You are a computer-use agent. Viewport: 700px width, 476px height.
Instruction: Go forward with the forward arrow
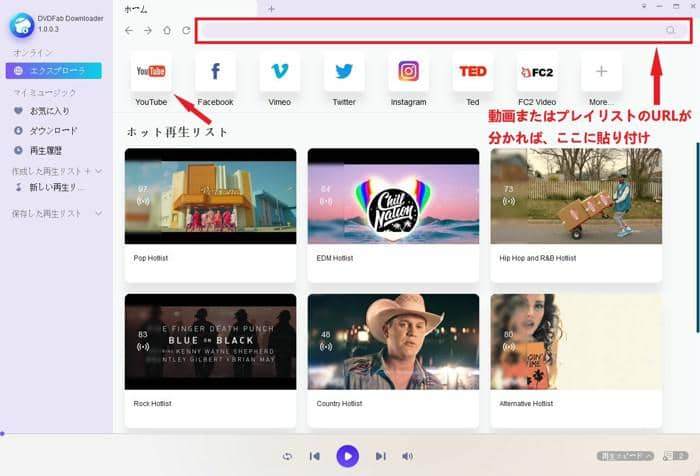coord(148,30)
